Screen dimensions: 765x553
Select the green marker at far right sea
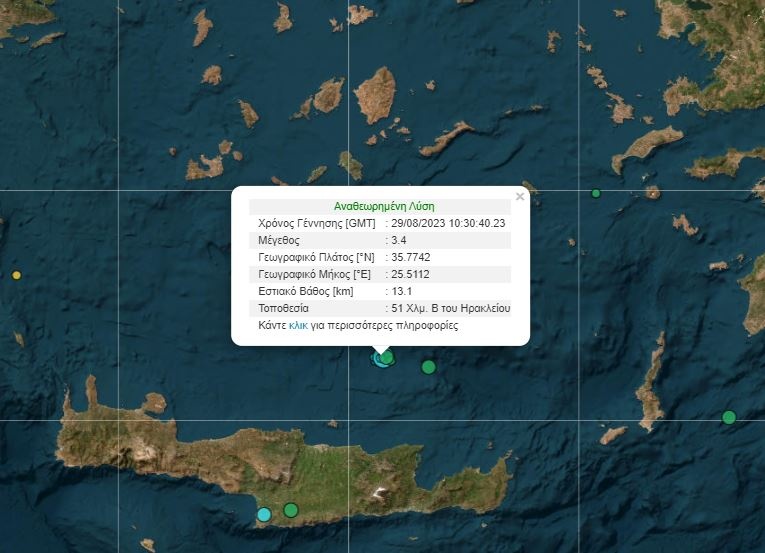(x=729, y=417)
